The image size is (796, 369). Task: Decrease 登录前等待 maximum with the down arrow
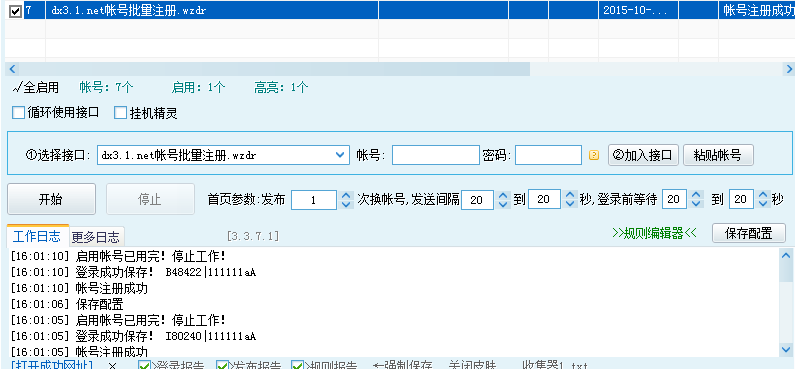763,205
